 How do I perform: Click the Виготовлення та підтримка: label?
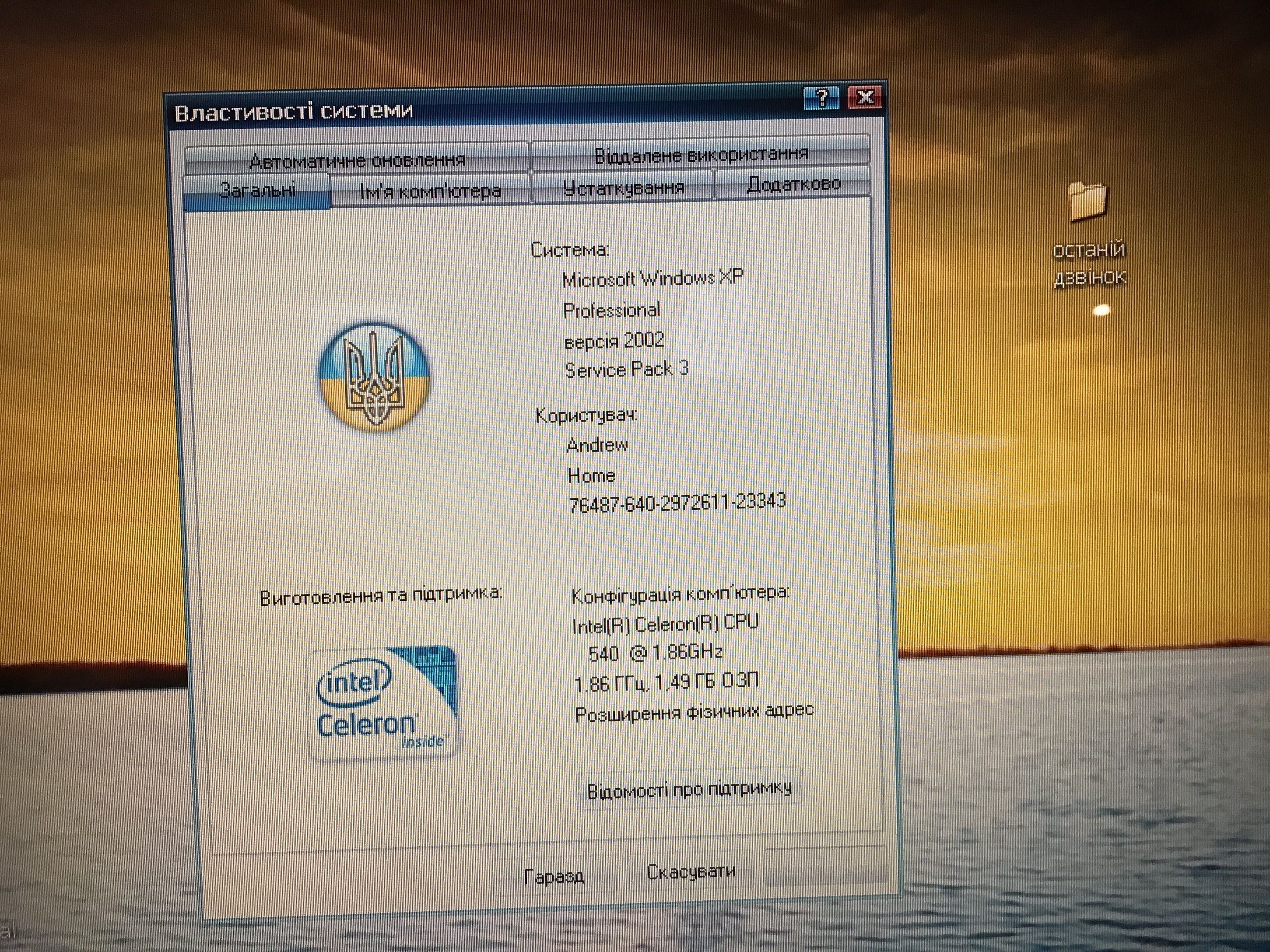[381, 596]
